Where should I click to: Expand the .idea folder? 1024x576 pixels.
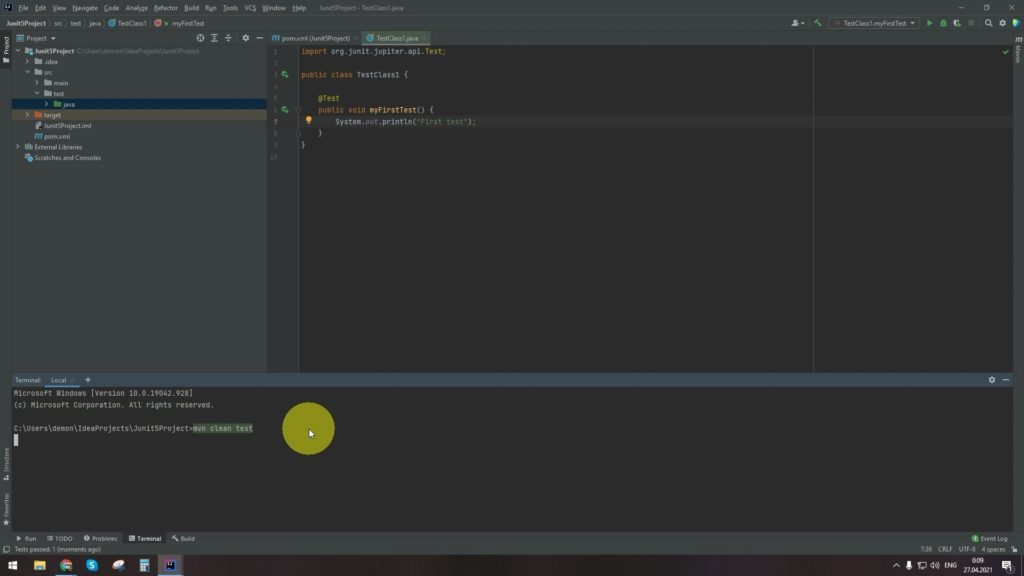click(27, 61)
